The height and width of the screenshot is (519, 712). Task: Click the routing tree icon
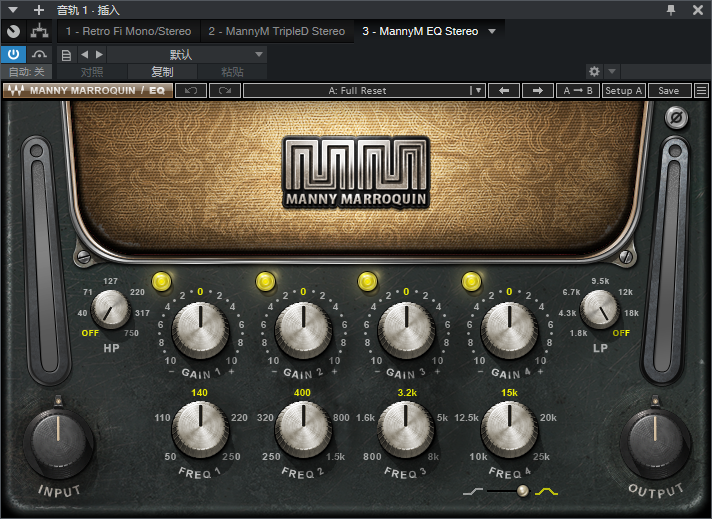coord(40,31)
